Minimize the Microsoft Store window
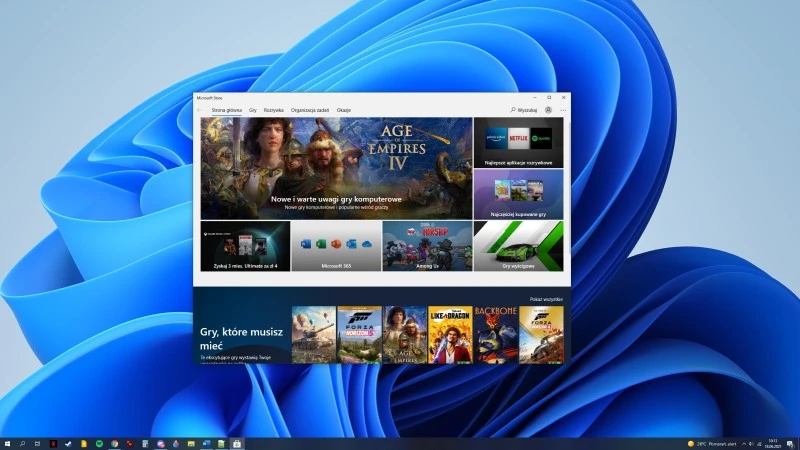The image size is (800, 450). [535, 97]
